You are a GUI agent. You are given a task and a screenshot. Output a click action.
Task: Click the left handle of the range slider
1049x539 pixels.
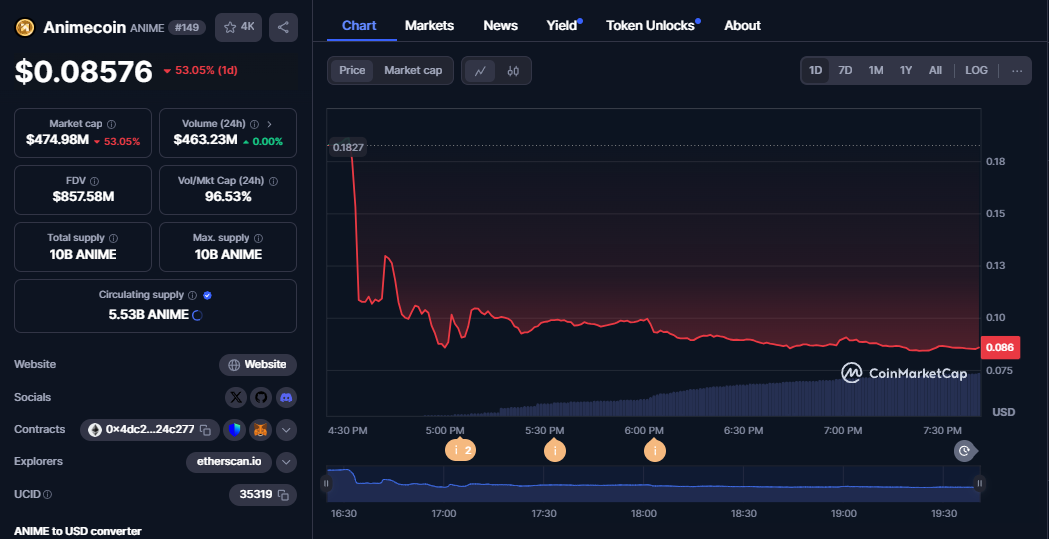(x=325, y=484)
